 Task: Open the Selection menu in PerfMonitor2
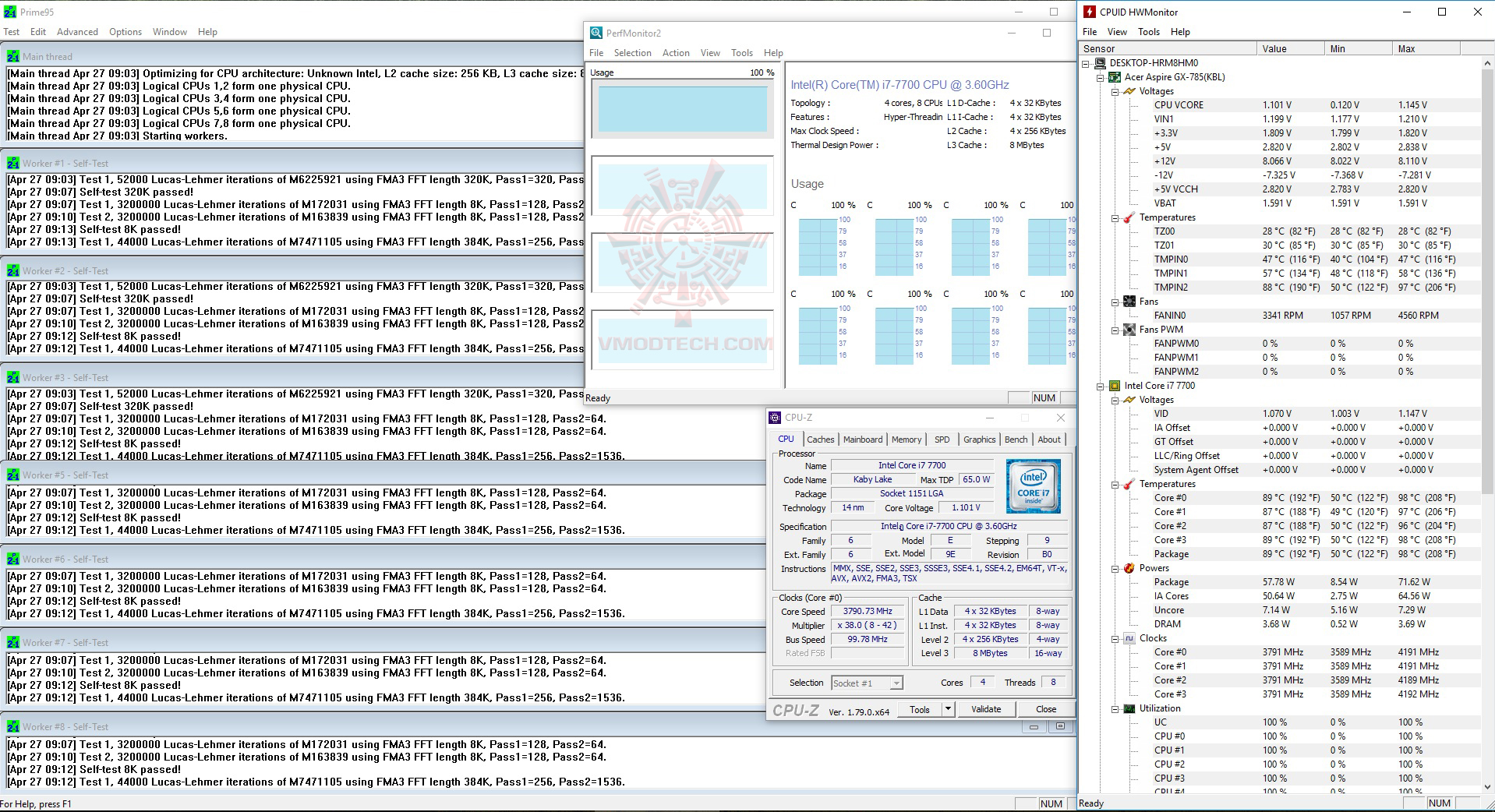632,53
